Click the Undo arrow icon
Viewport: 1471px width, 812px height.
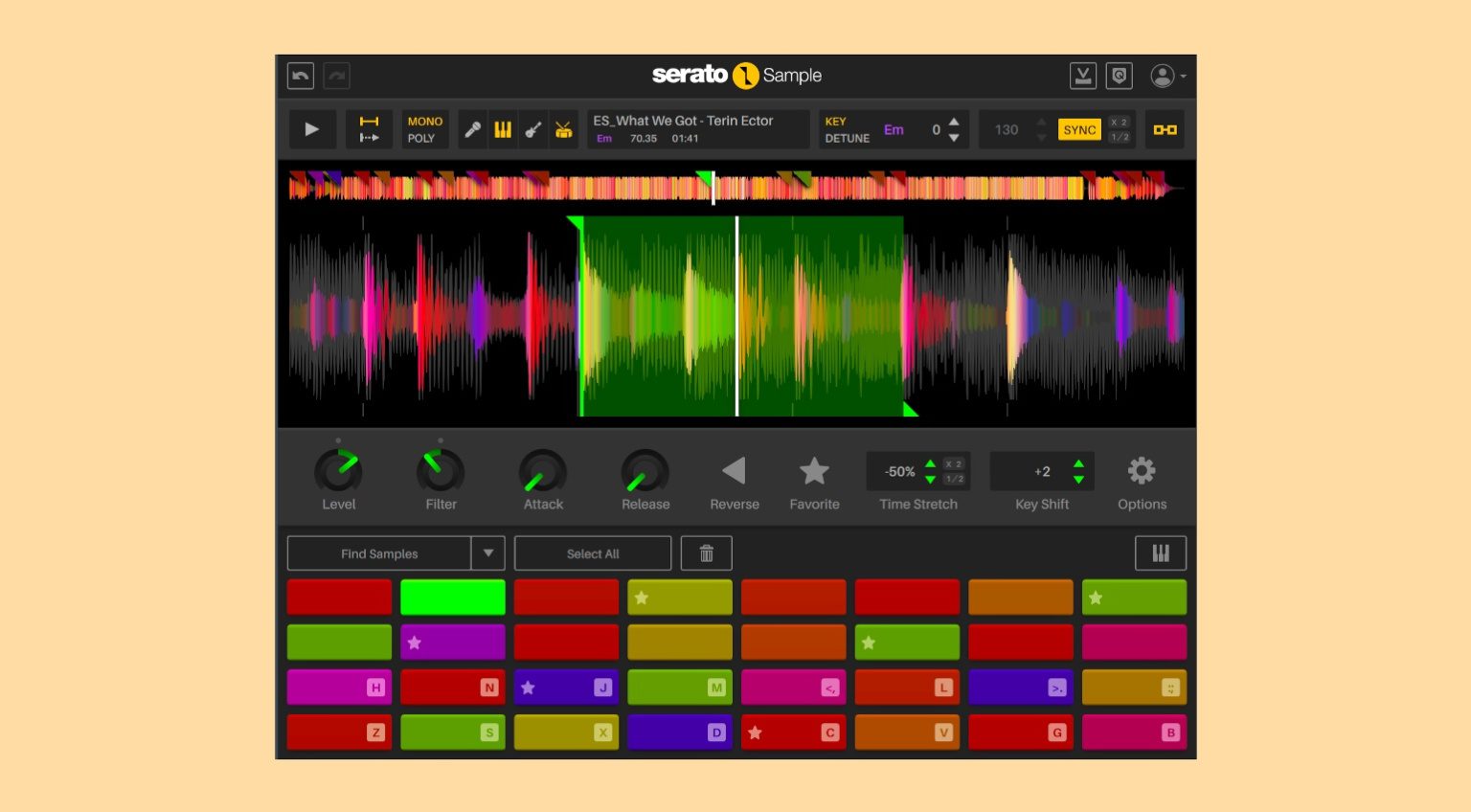(x=300, y=76)
